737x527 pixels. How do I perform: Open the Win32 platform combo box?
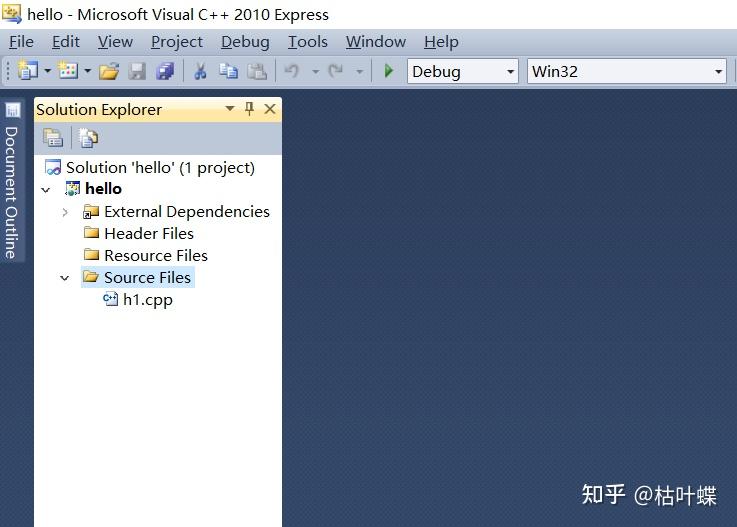coord(627,71)
